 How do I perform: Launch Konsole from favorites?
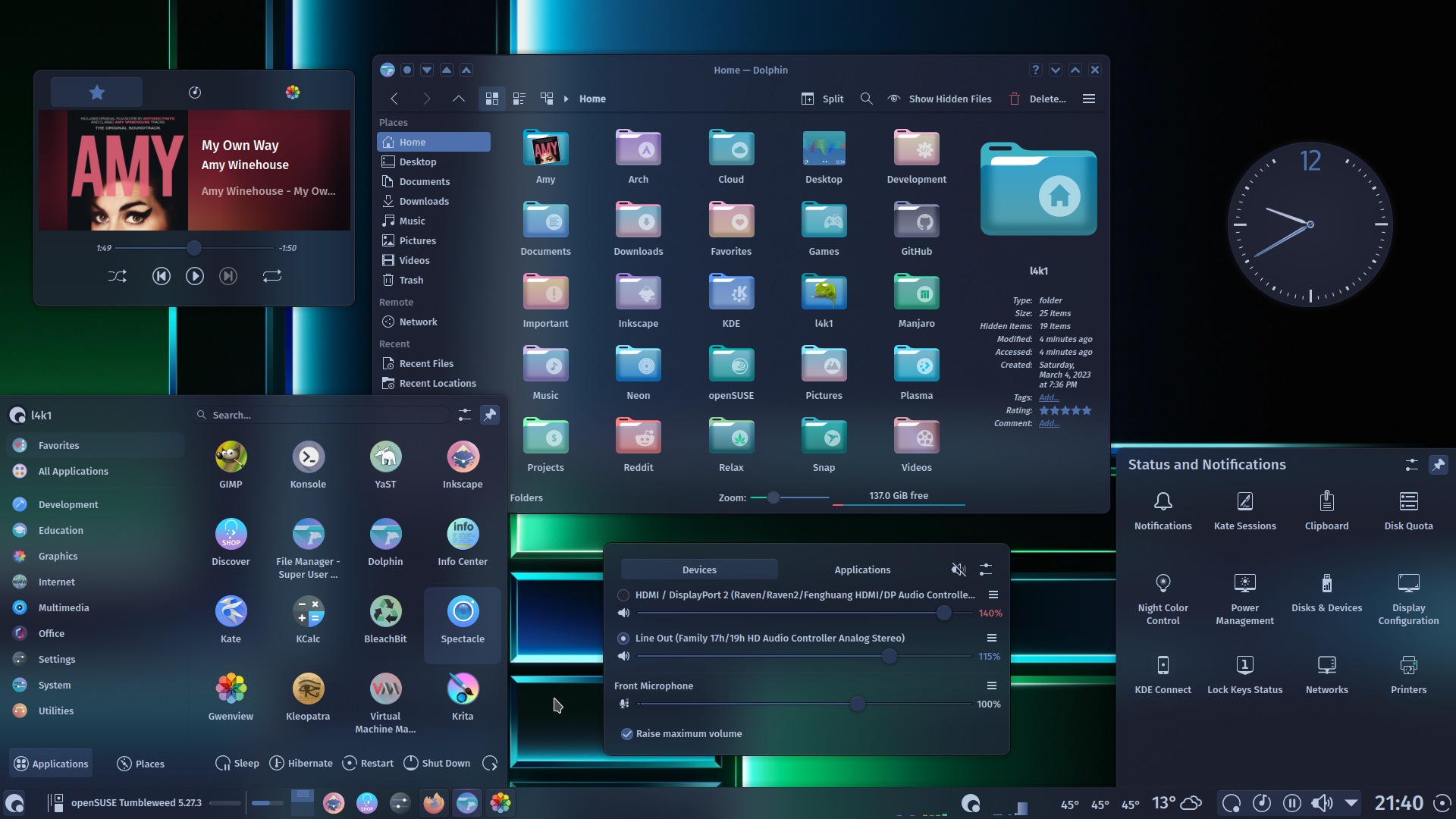click(308, 465)
